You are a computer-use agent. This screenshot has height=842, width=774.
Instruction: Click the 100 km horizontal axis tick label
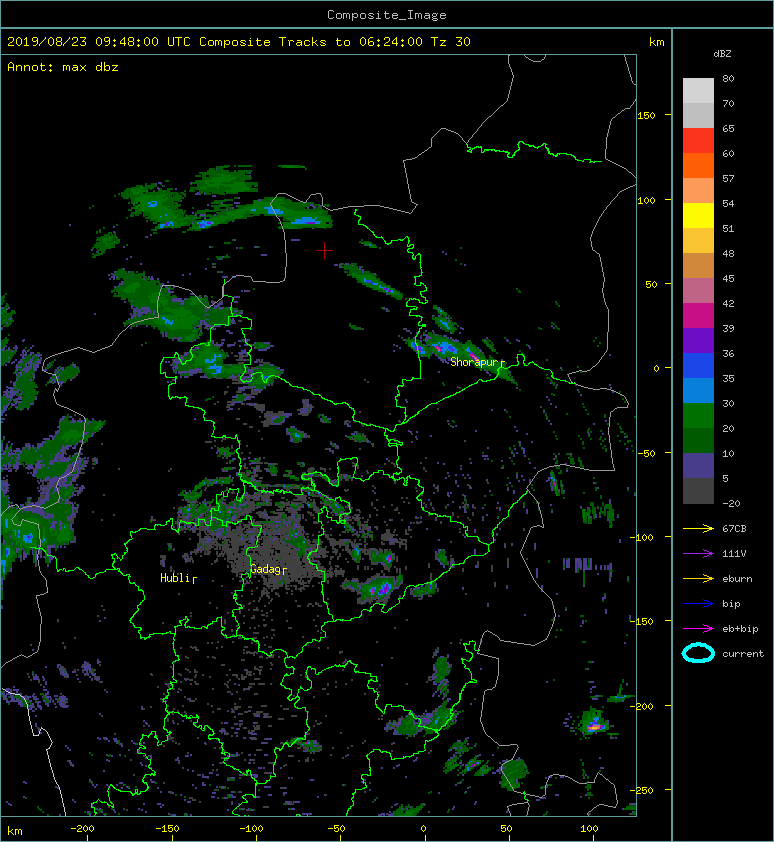pos(589,829)
